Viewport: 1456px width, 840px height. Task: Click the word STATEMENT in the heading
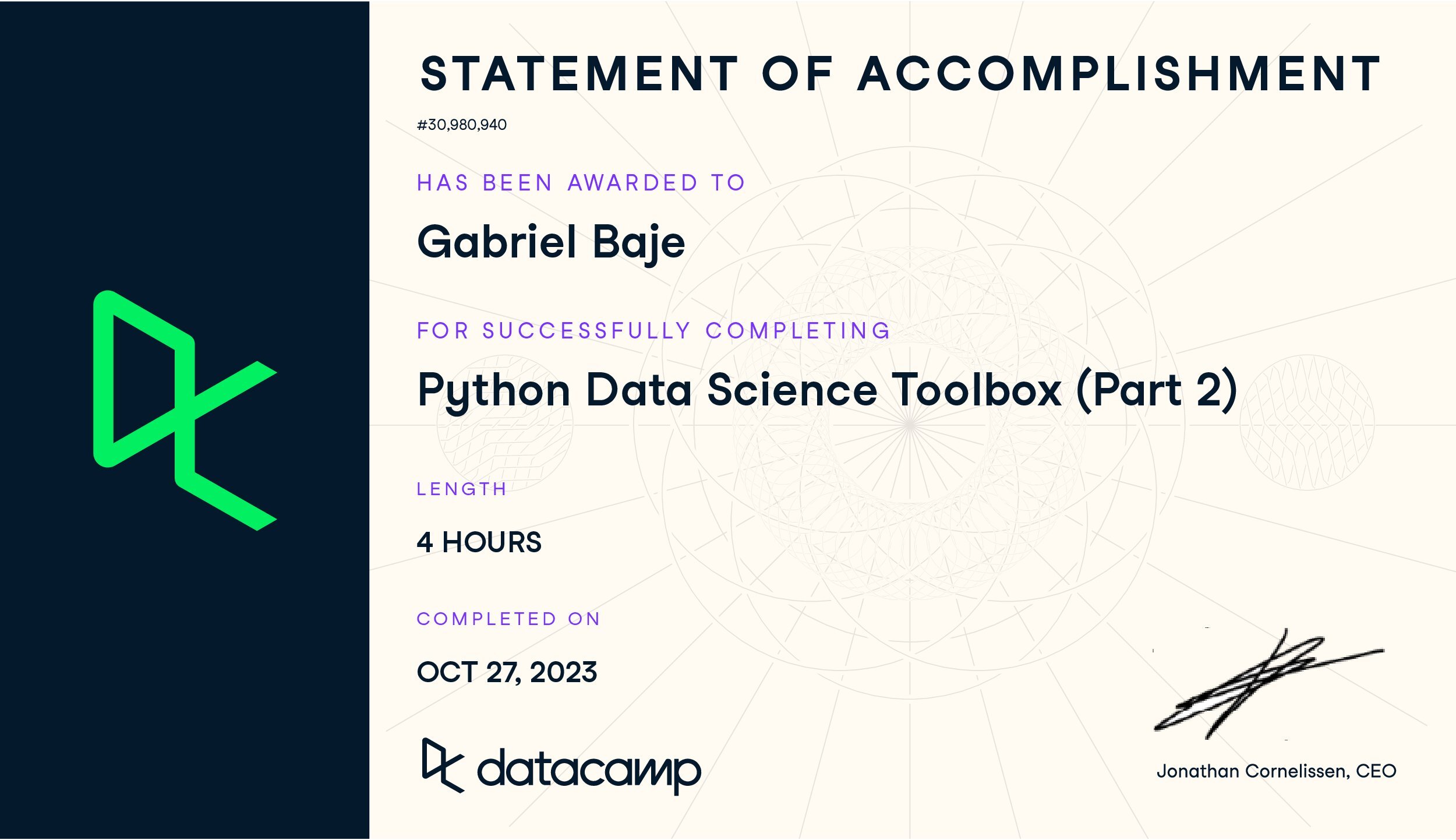579,75
